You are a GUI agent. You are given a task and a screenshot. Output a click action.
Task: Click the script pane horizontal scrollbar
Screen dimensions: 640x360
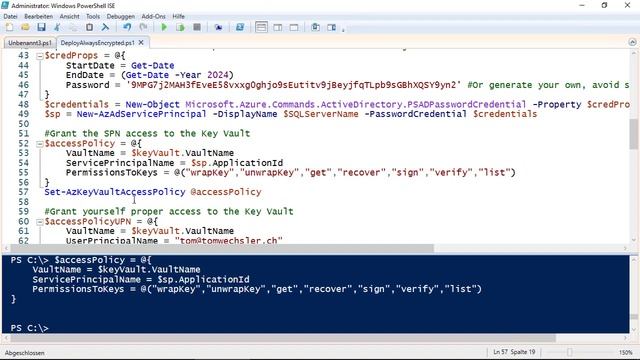222,248
